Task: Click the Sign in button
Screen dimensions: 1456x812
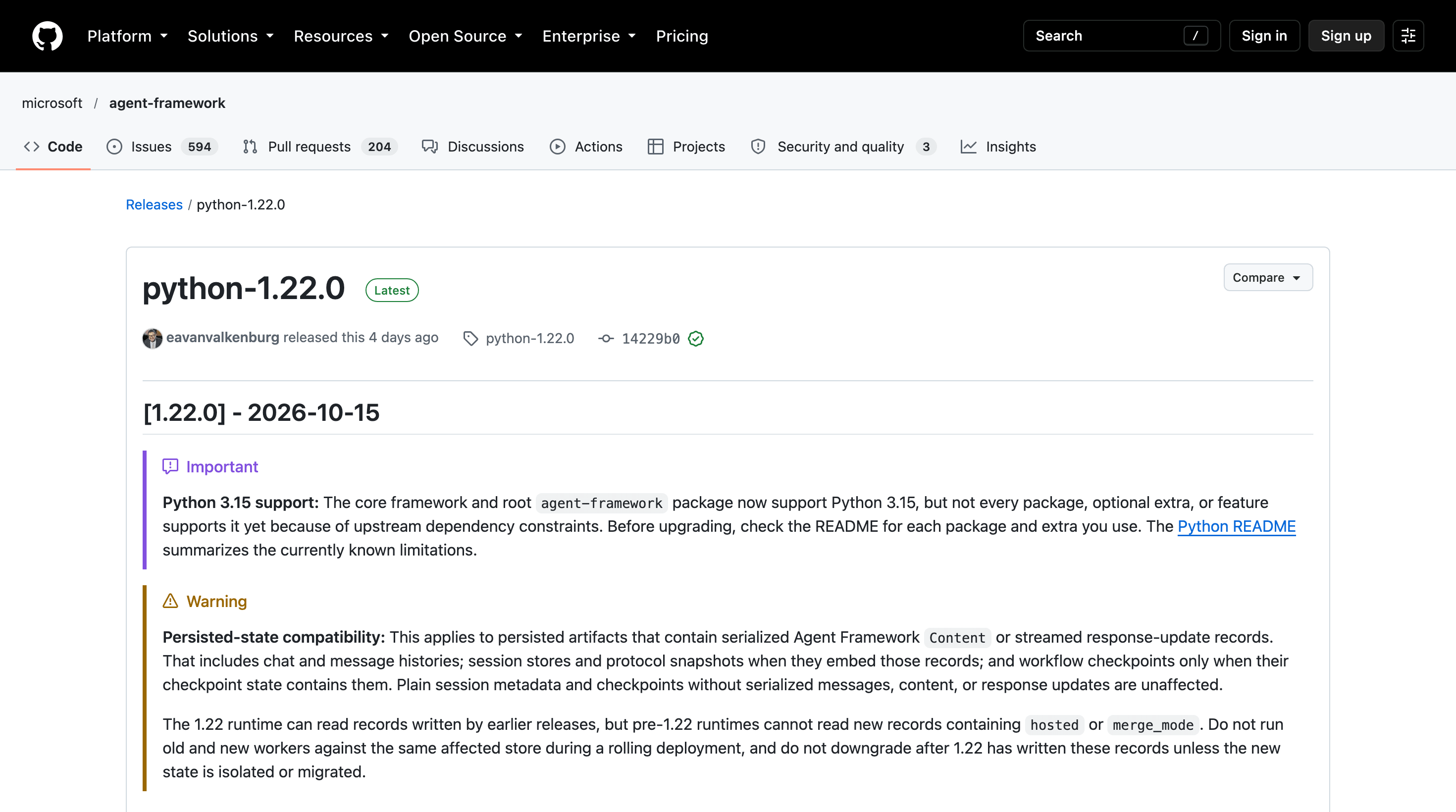Action: [1264, 36]
